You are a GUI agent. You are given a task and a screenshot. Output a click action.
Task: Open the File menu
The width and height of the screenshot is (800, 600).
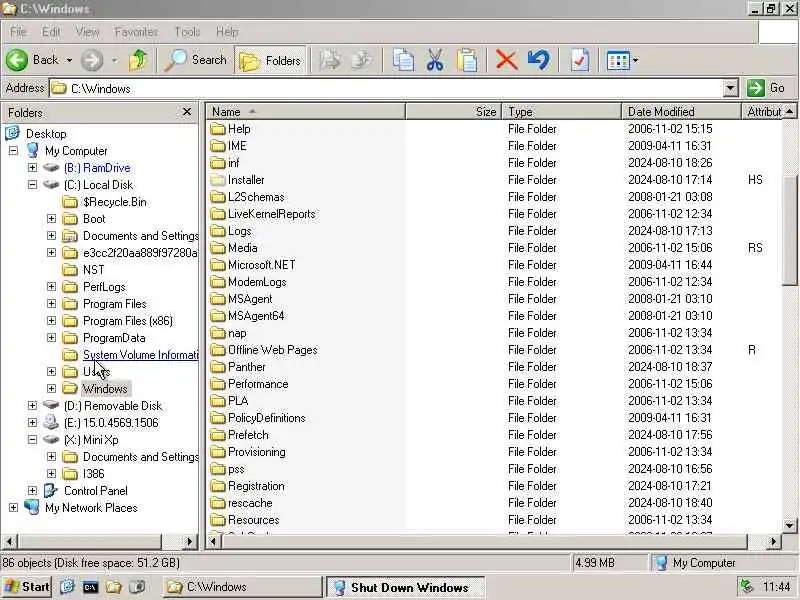pyautogui.click(x=18, y=32)
